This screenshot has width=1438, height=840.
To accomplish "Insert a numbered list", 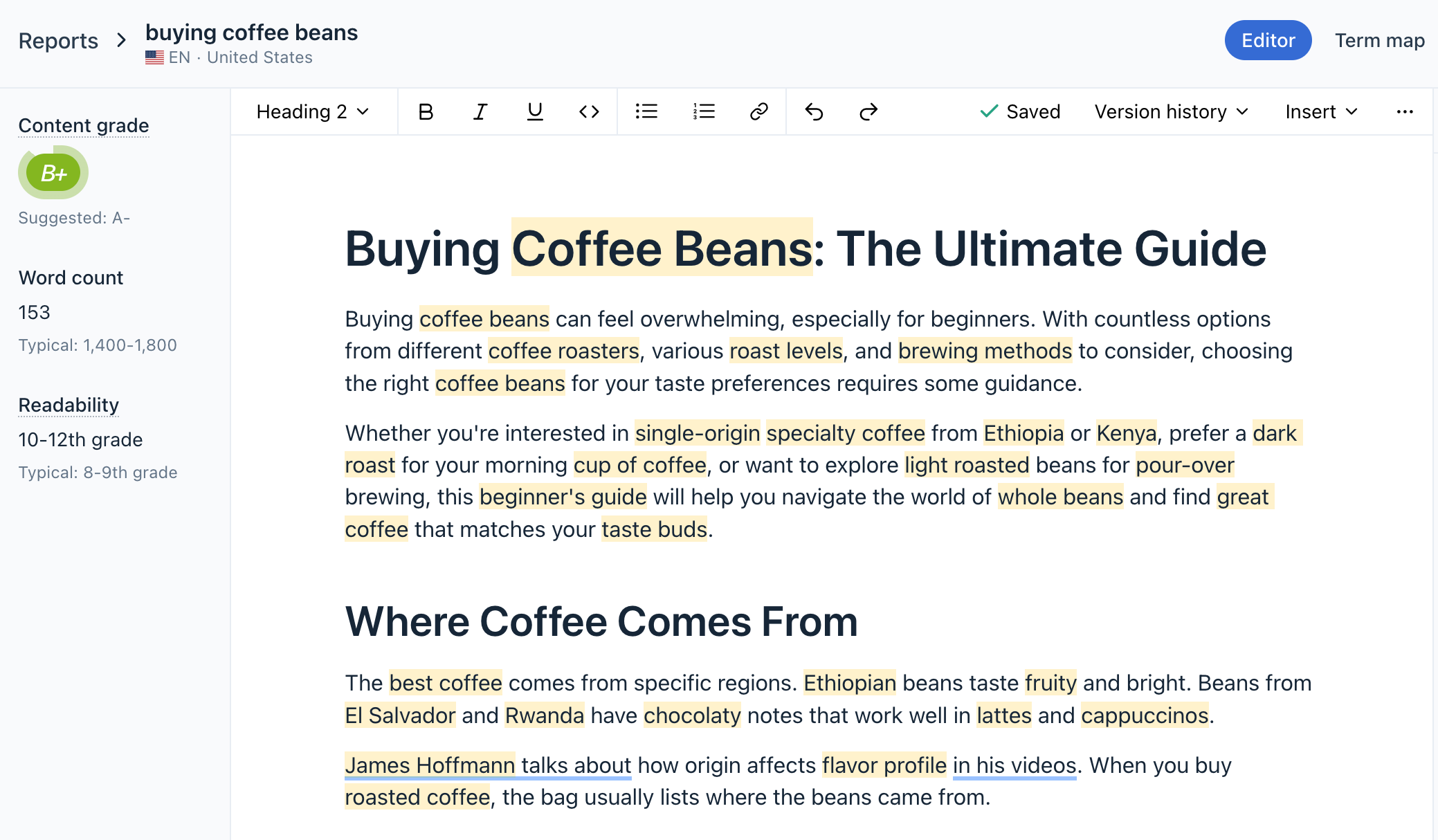I will click(x=704, y=111).
